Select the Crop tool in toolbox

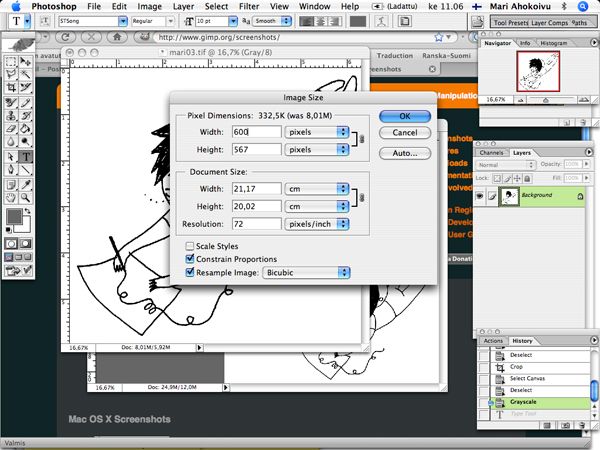[11, 88]
